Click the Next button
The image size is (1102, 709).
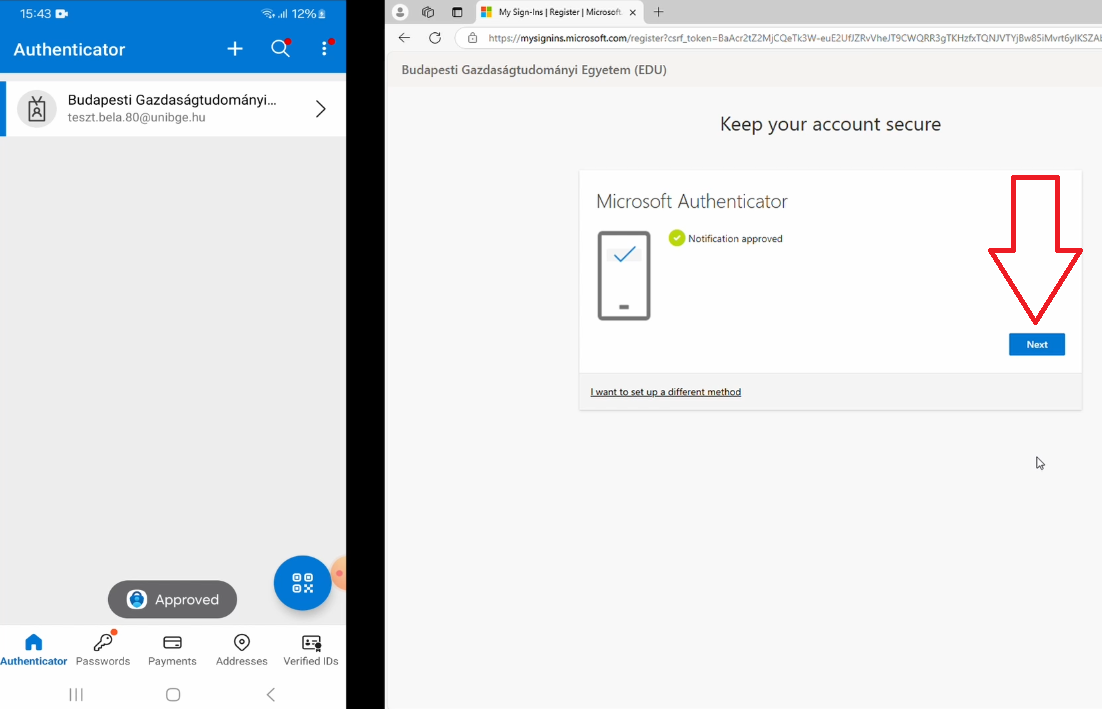(1037, 344)
